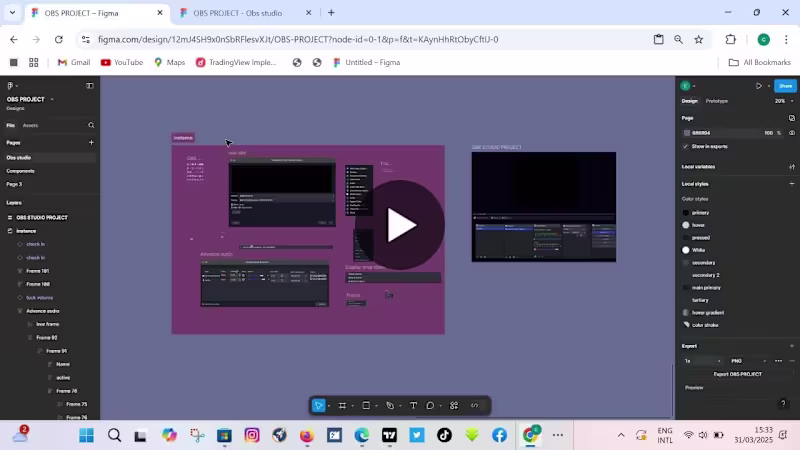Screen dimensions: 800x450
Task: Switch to OBS PROJECT - Obs studio browser tab
Action: click(237, 13)
